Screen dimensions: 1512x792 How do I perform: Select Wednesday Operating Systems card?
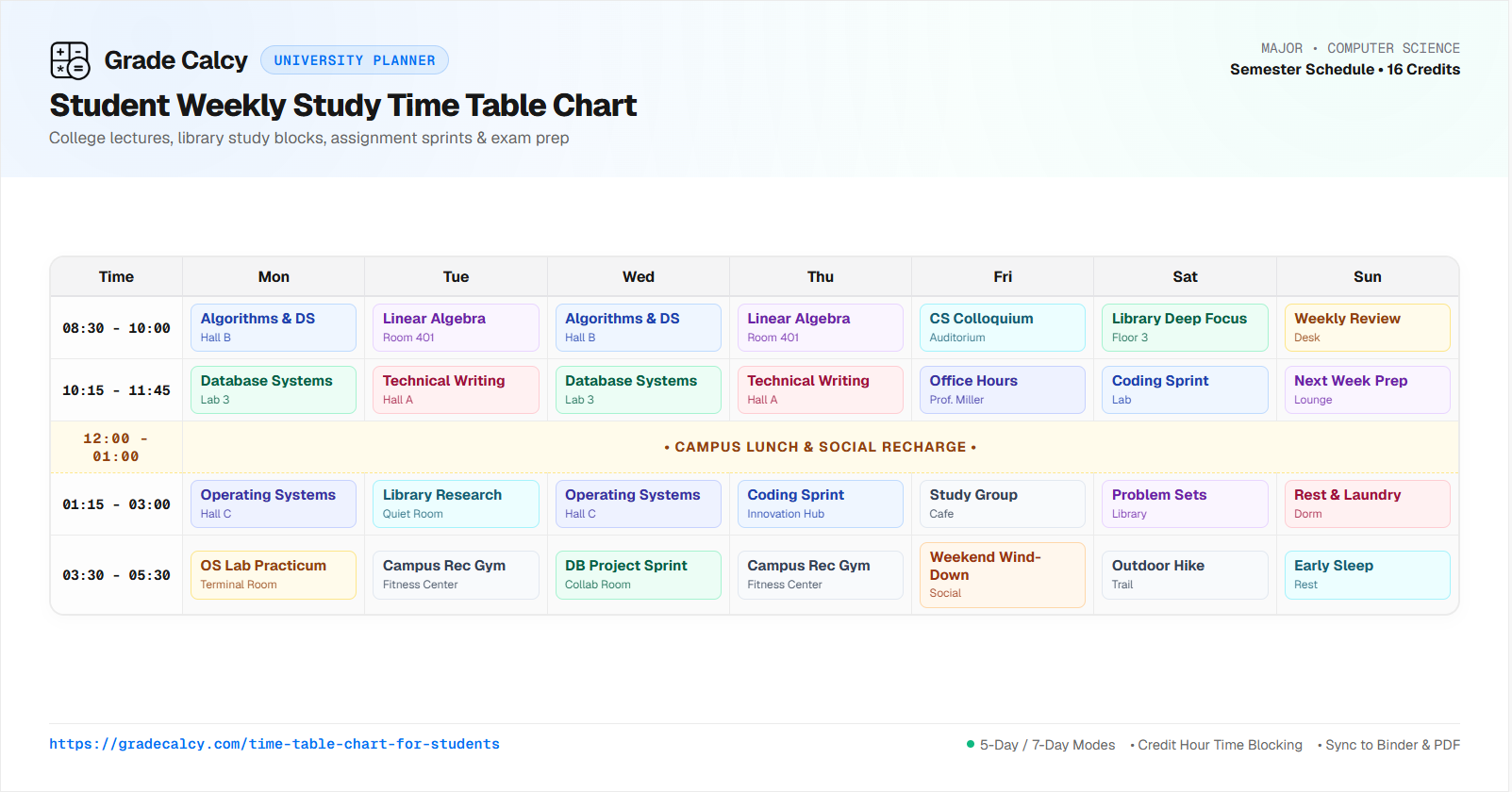tap(638, 503)
